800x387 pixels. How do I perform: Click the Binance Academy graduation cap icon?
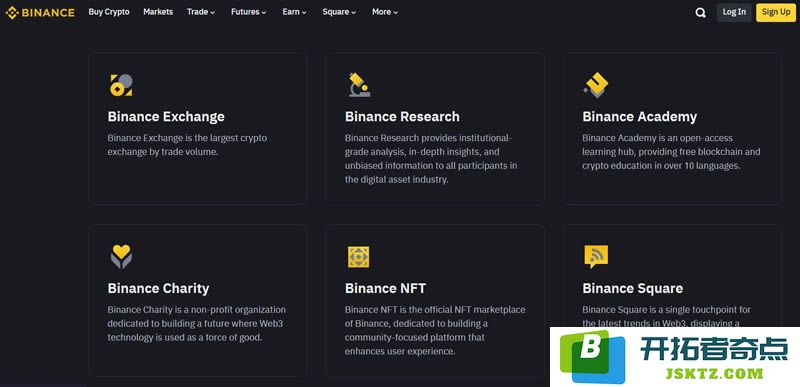[x=596, y=85]
